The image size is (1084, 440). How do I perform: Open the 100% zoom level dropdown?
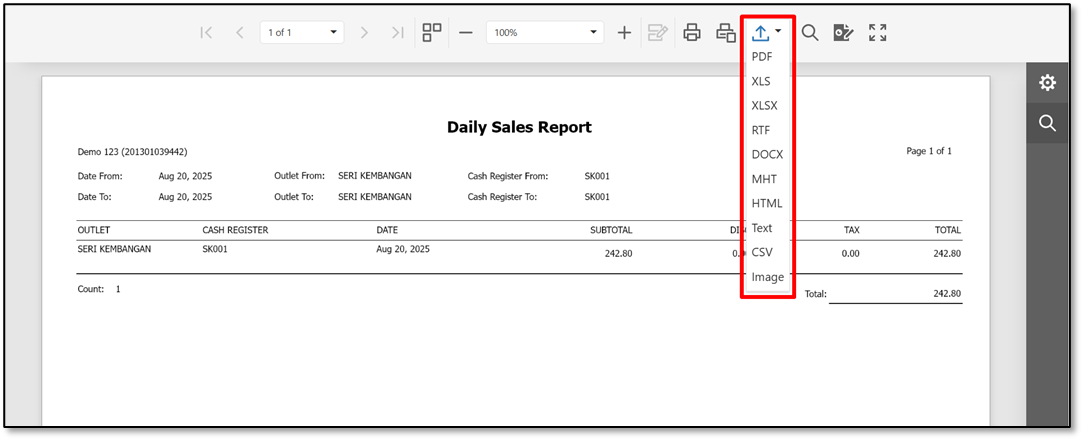pos(545,33)
